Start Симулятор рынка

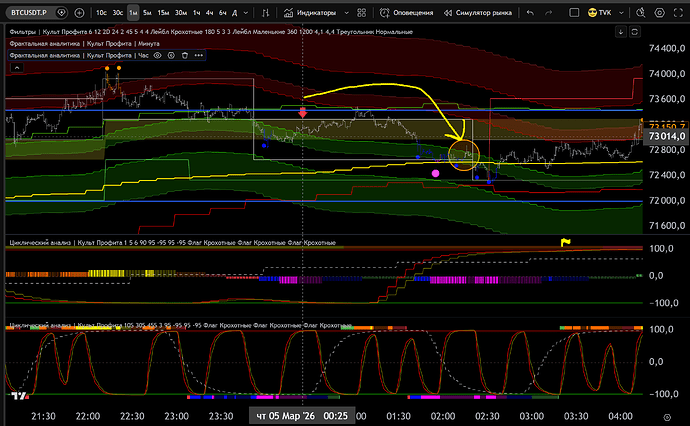(482, 12)
